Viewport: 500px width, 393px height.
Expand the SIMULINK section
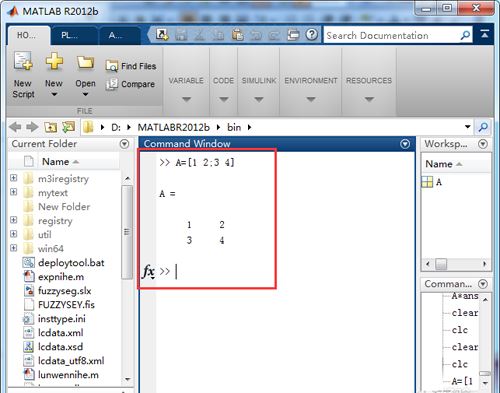coord(259,99)
